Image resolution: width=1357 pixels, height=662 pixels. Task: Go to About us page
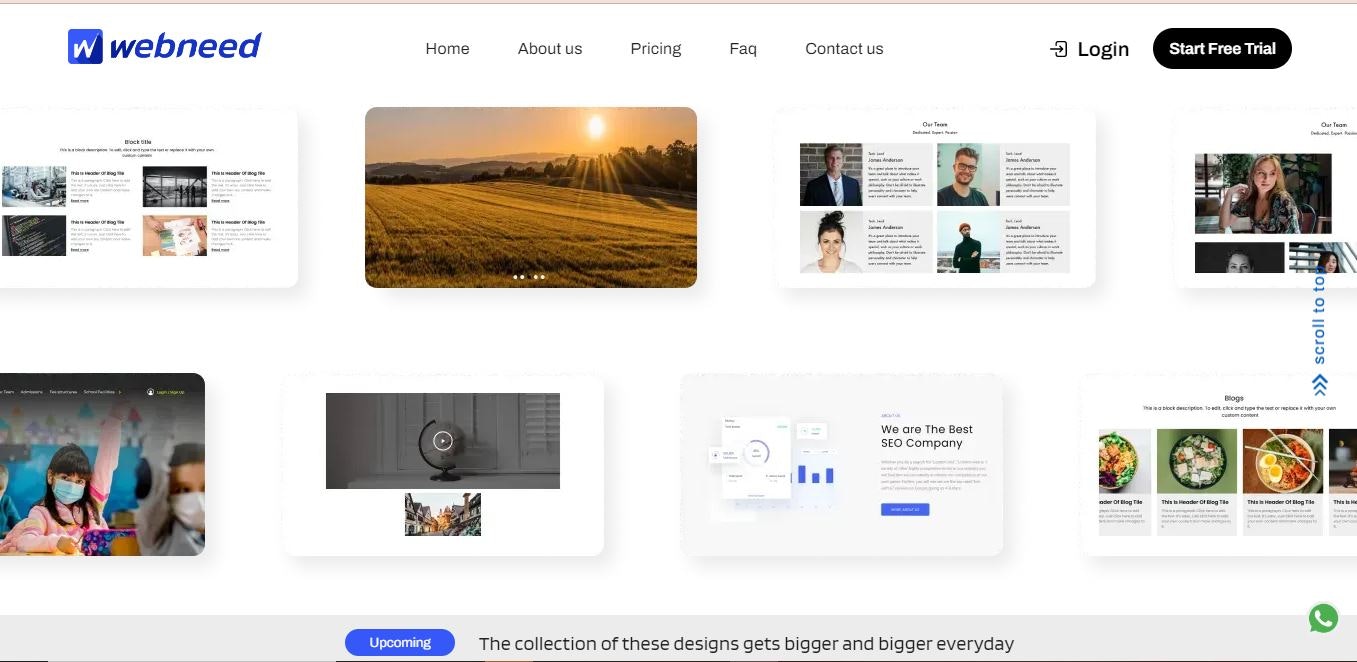tap(550, 48)
